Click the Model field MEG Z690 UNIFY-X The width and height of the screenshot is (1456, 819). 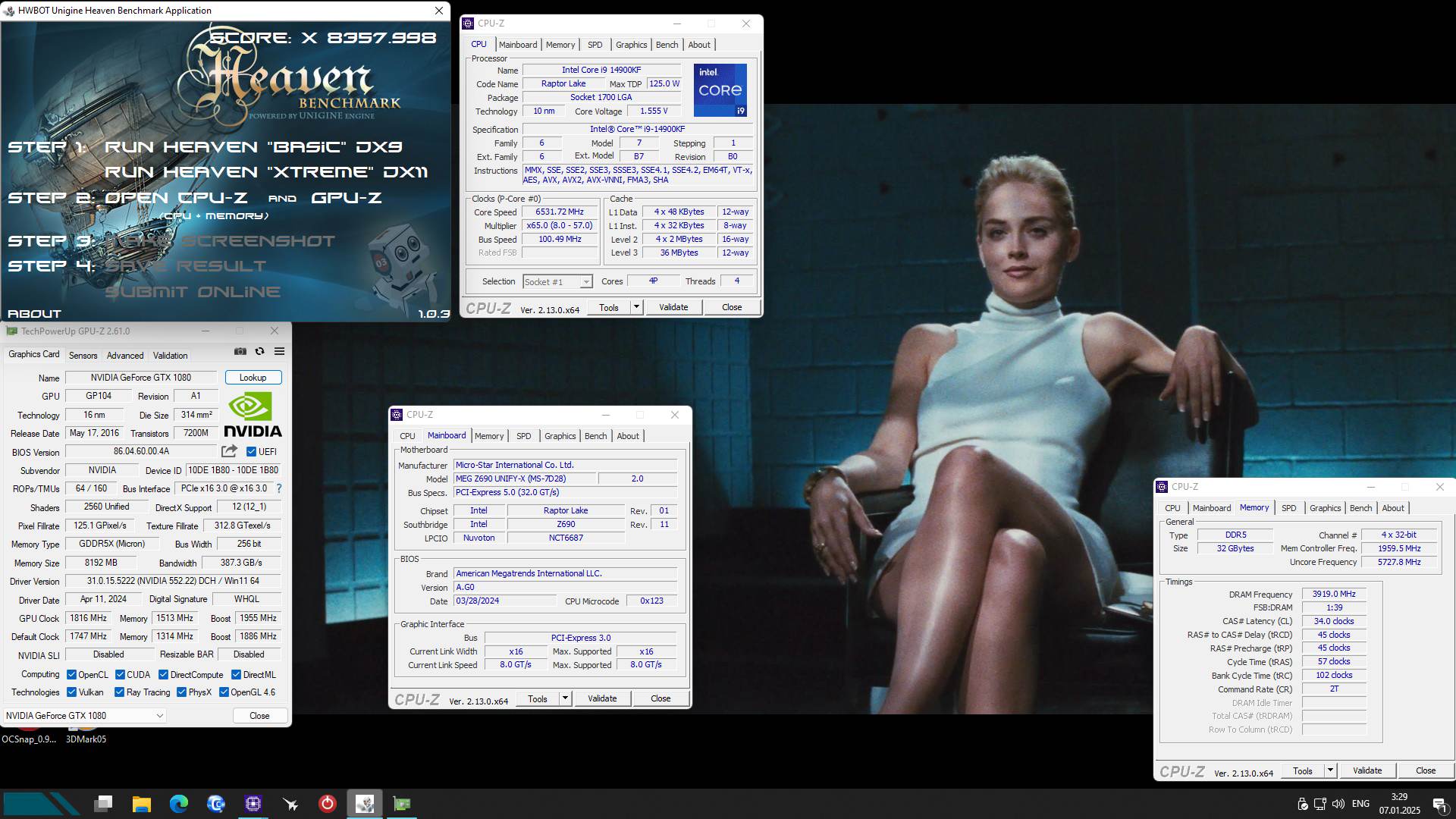coord(525,479)
